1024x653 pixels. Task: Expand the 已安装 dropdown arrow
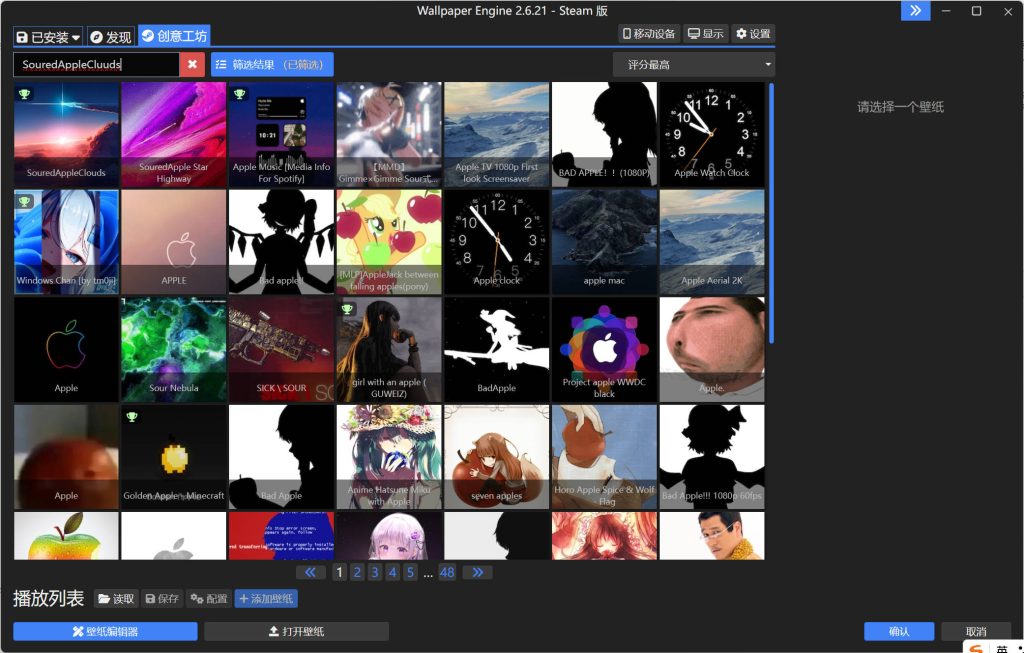[77, 37]
